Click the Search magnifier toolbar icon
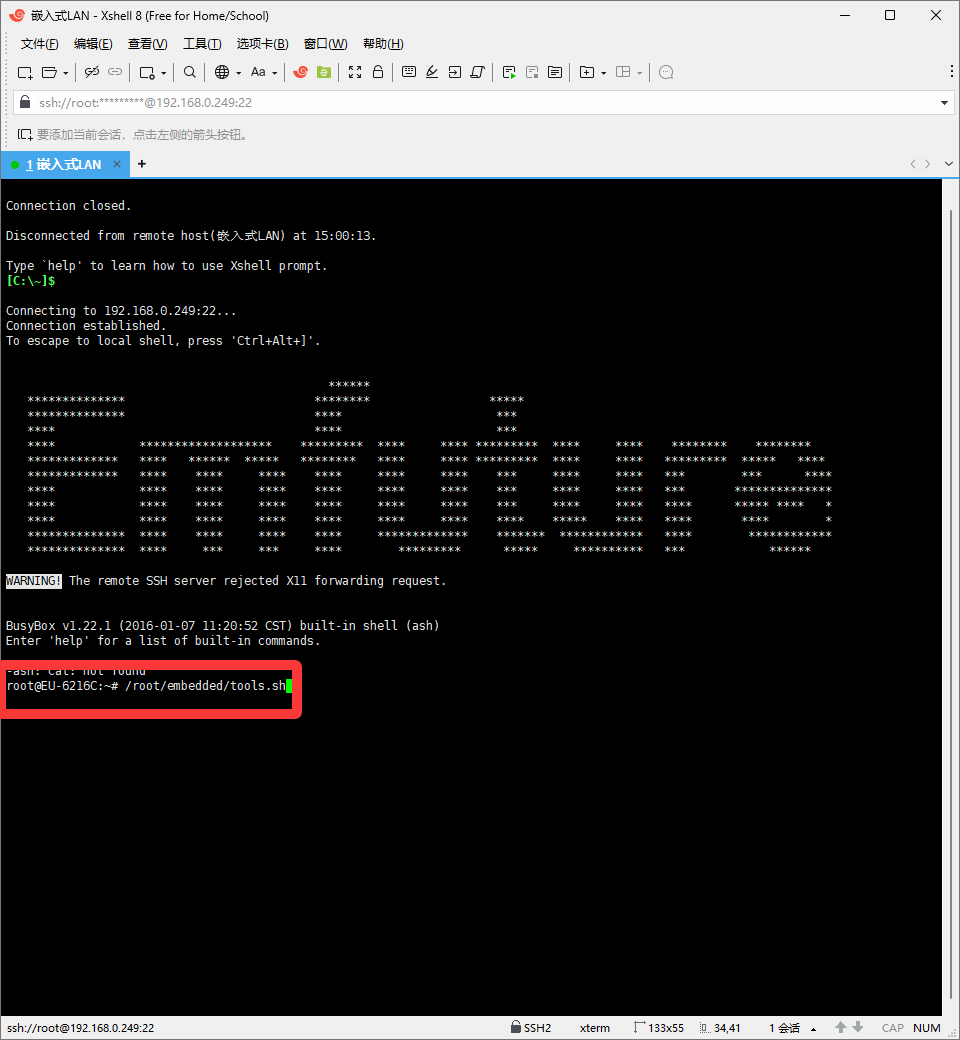 point(189,72)
